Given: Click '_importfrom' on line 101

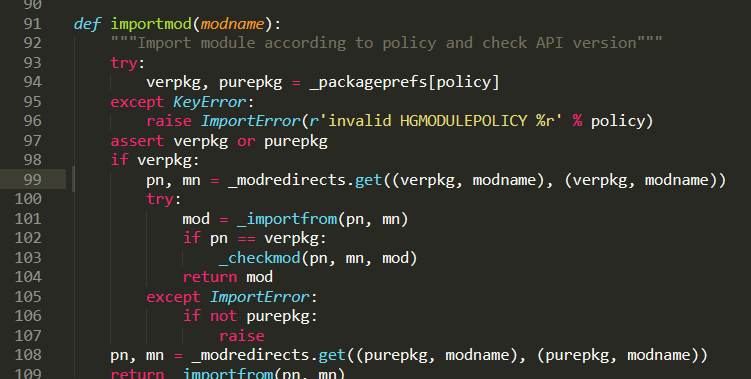Looking at the screenshot, I should (287, 219).
